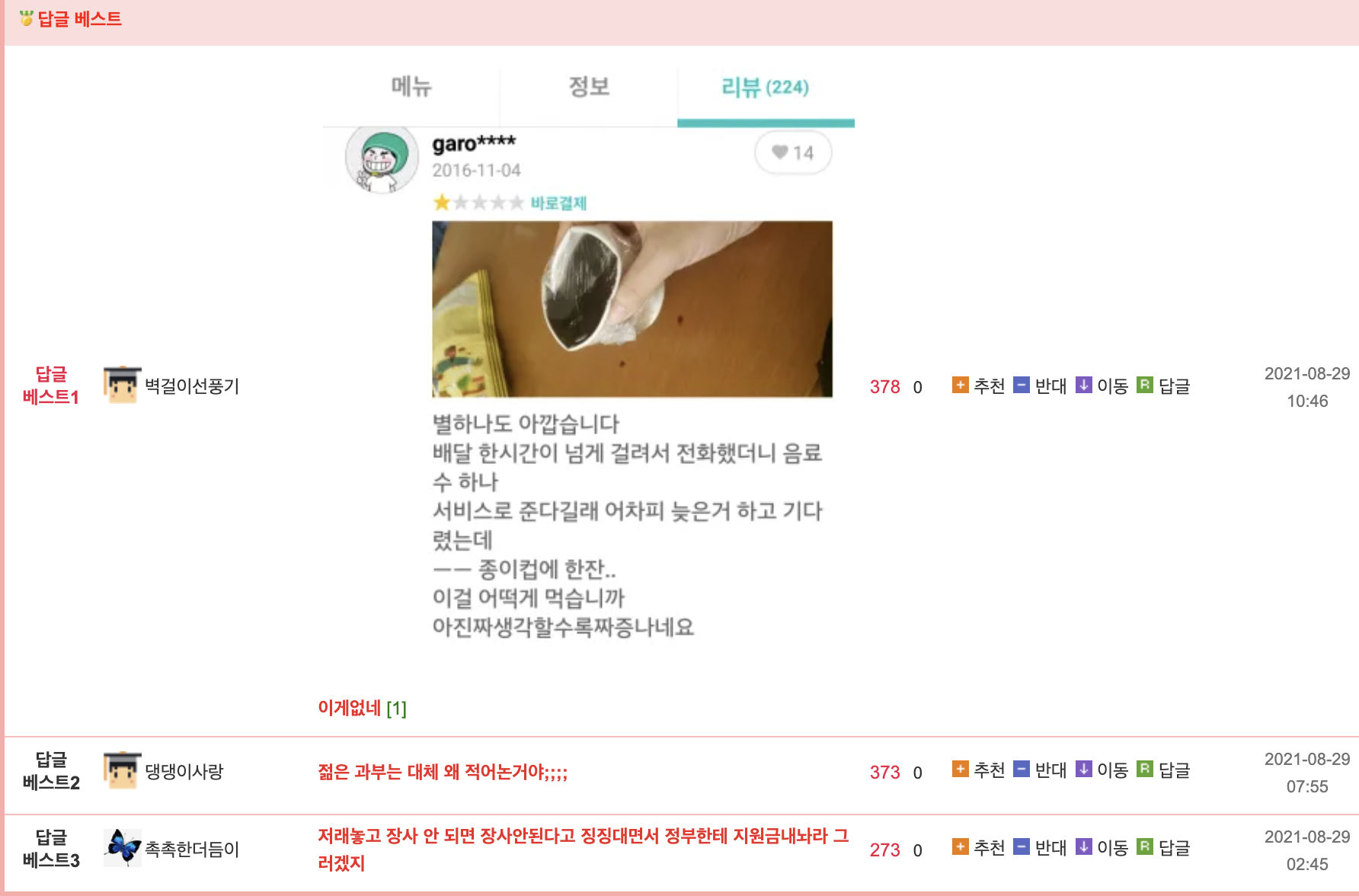This screenshot has width=1359, height=896.
Task: Switch to the 정보 tab
Action: (x=589, y=87)
